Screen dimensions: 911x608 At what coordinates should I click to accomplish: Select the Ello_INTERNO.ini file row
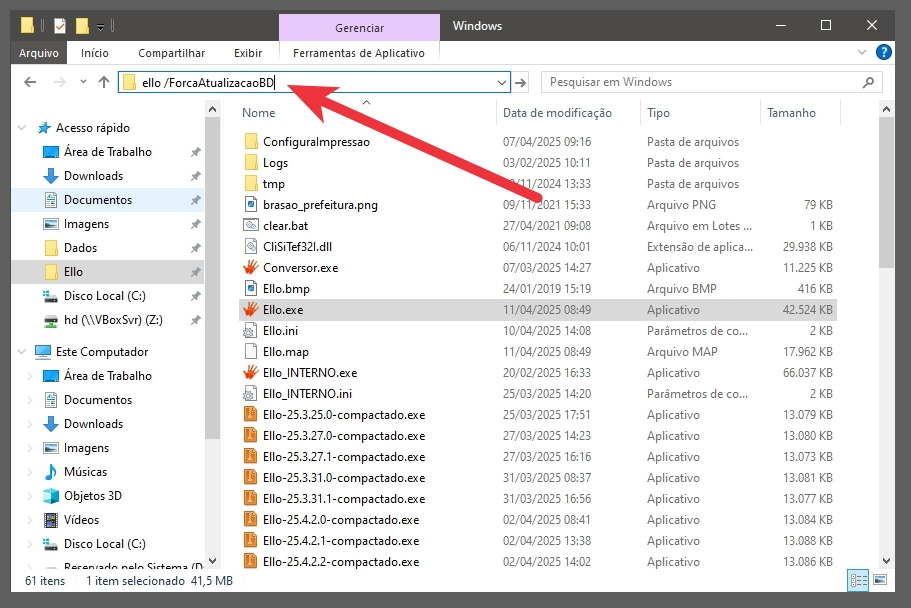click(x=538, y=394)
